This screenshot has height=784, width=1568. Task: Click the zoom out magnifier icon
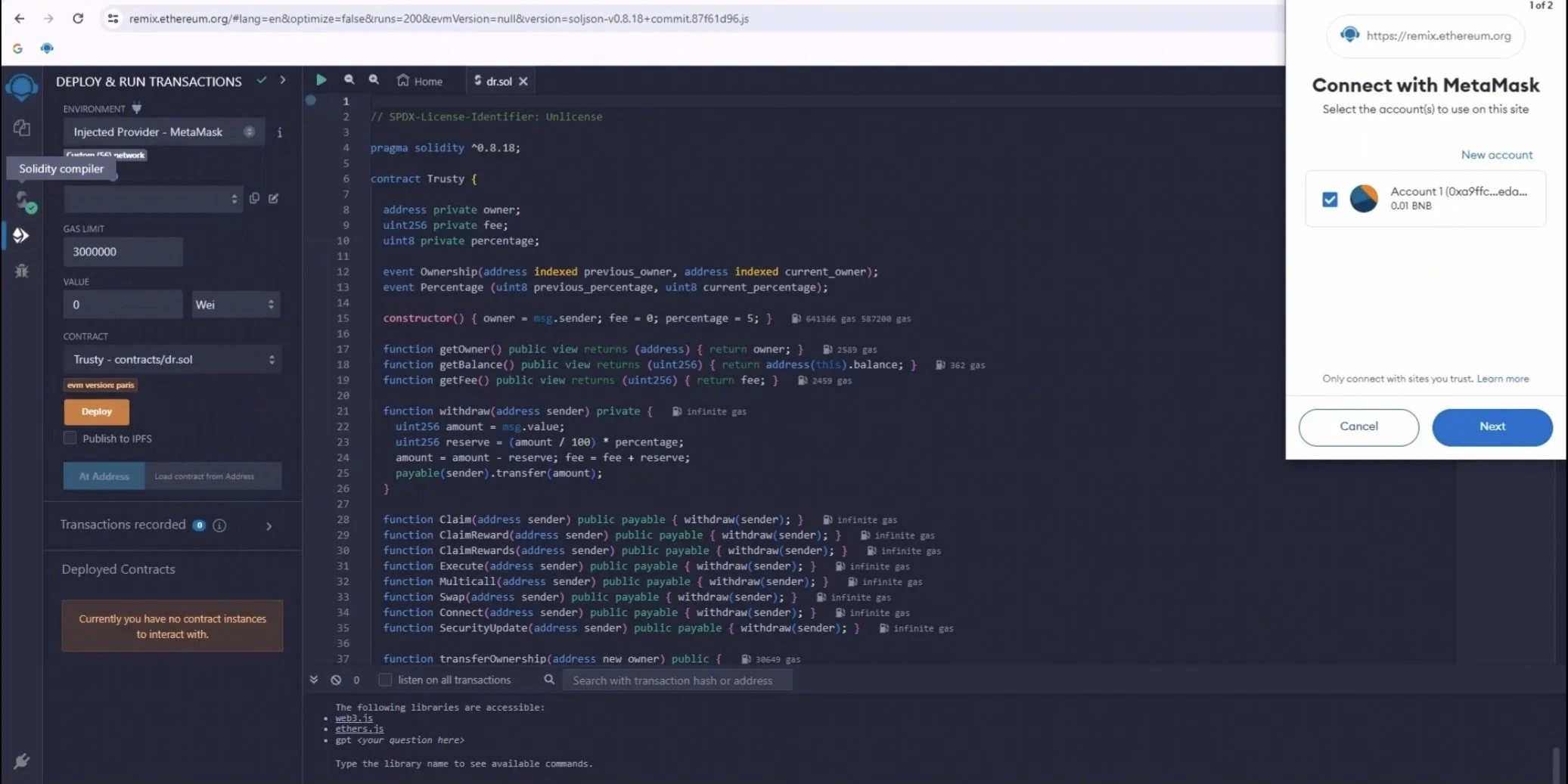[349, 79]
